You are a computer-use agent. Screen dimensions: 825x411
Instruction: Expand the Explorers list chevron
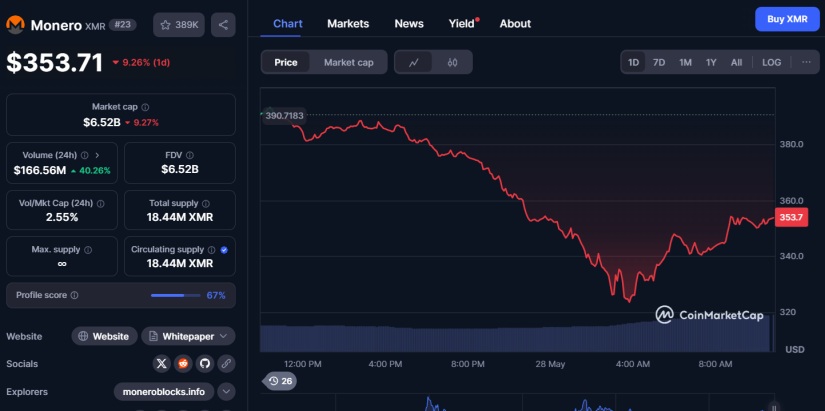226,391
